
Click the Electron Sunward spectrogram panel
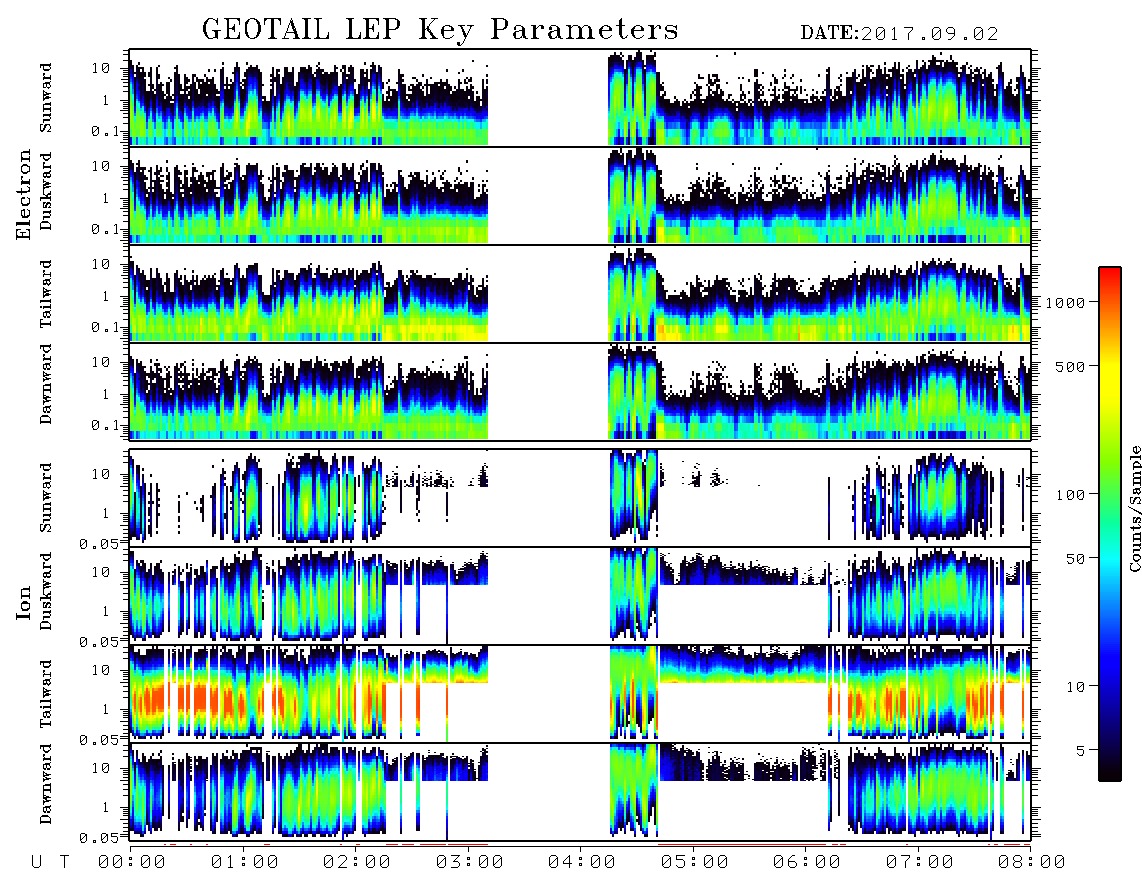pos(580,98)
